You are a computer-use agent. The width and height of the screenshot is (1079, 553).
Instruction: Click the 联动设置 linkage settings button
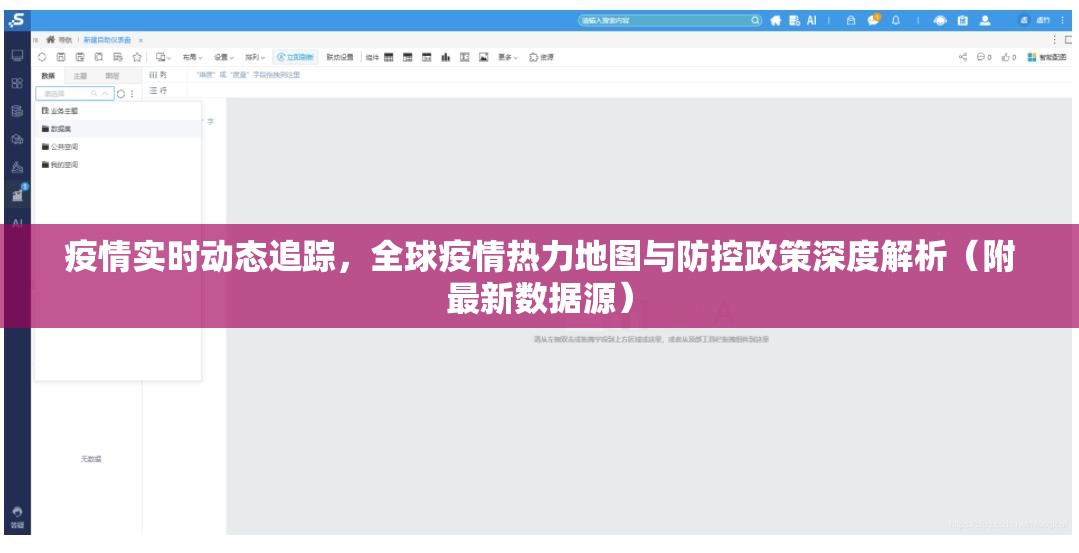click(x=340, y=57)
